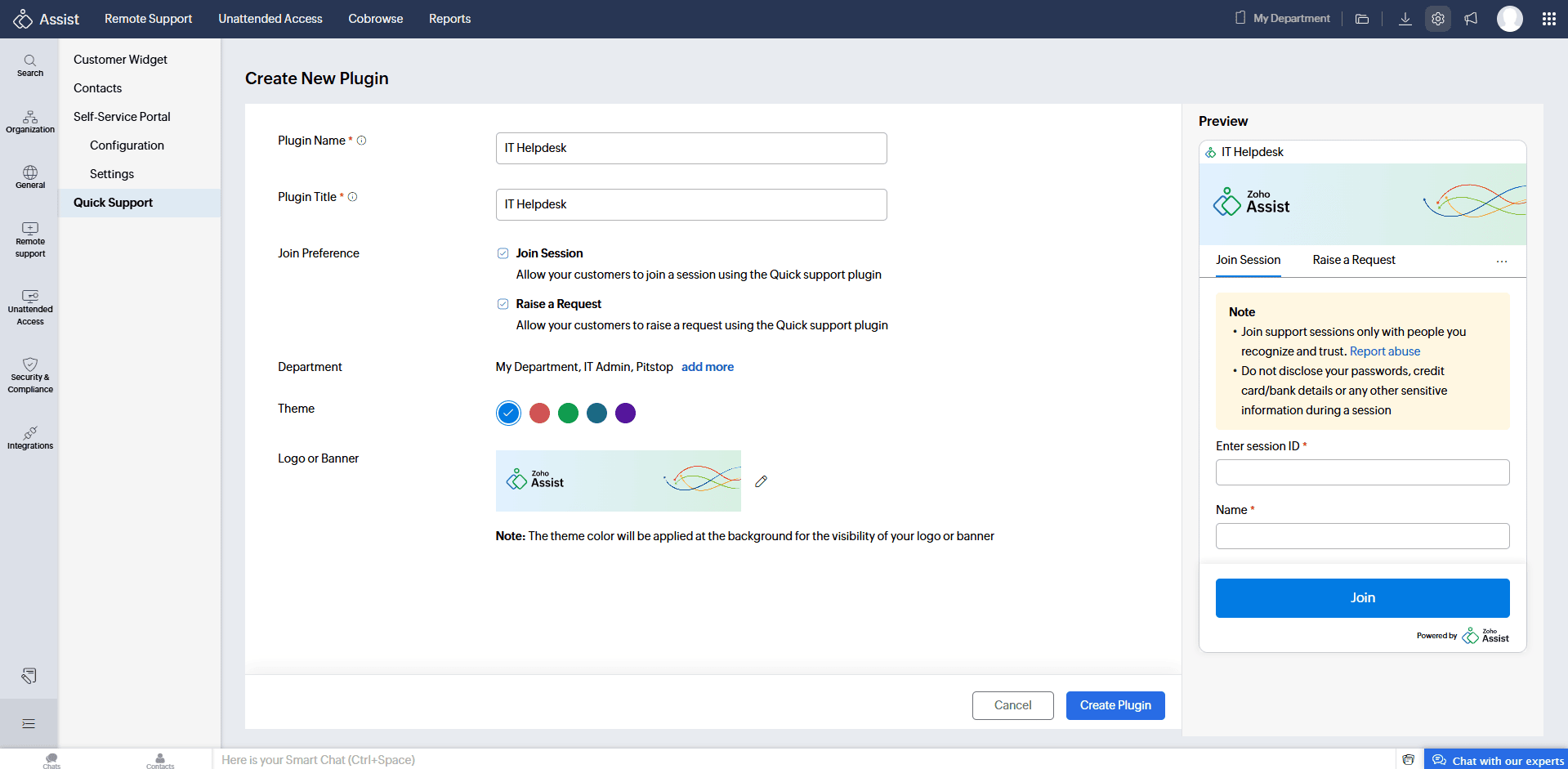Screen dimensions: 1568x769
Task: Click the icon left of Chat with our experts
Action: (x=1409, y=760)
